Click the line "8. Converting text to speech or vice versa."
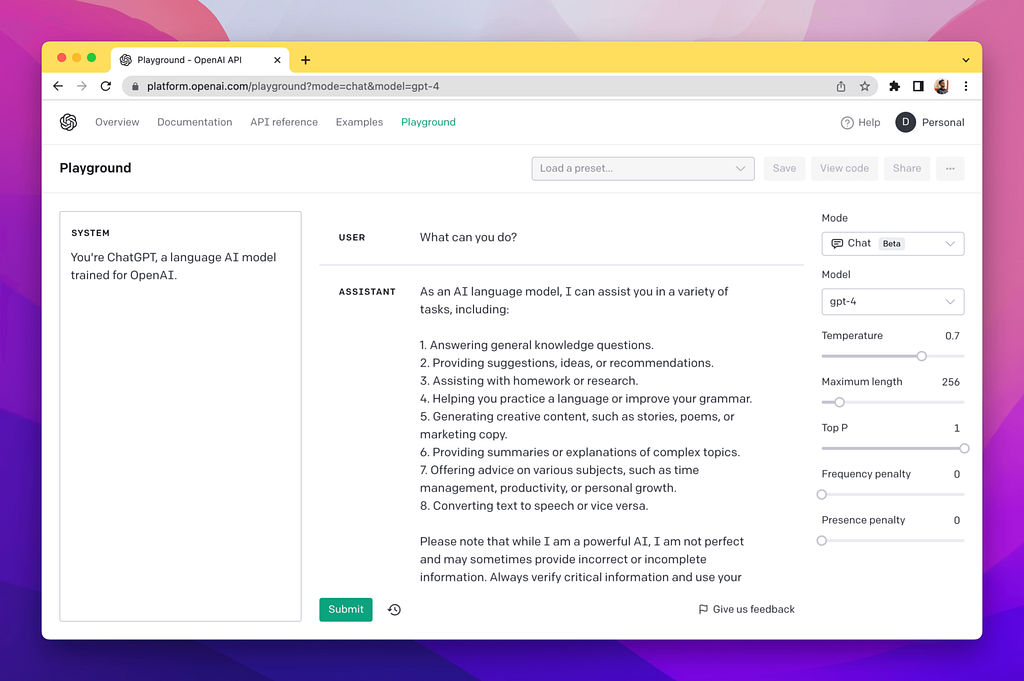Image resolution: width=1024 pixels, height=681 pixels. coord(534,505)
